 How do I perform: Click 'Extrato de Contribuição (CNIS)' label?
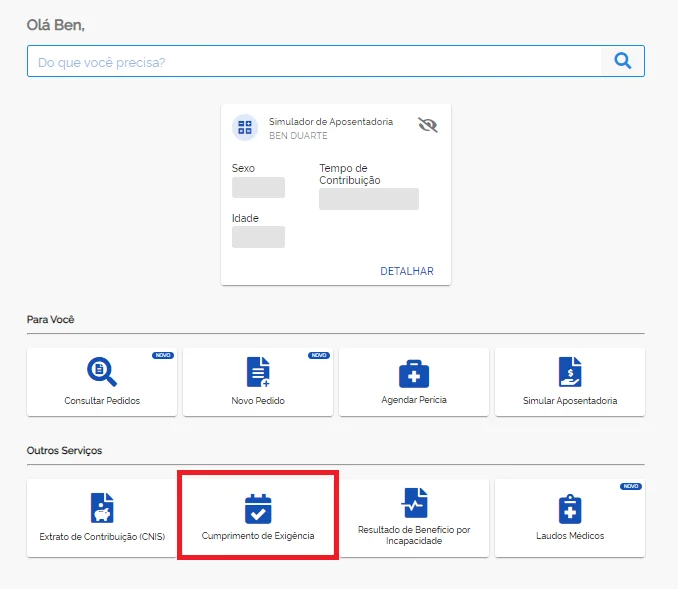pyautogui.click(x=102, y=537)
